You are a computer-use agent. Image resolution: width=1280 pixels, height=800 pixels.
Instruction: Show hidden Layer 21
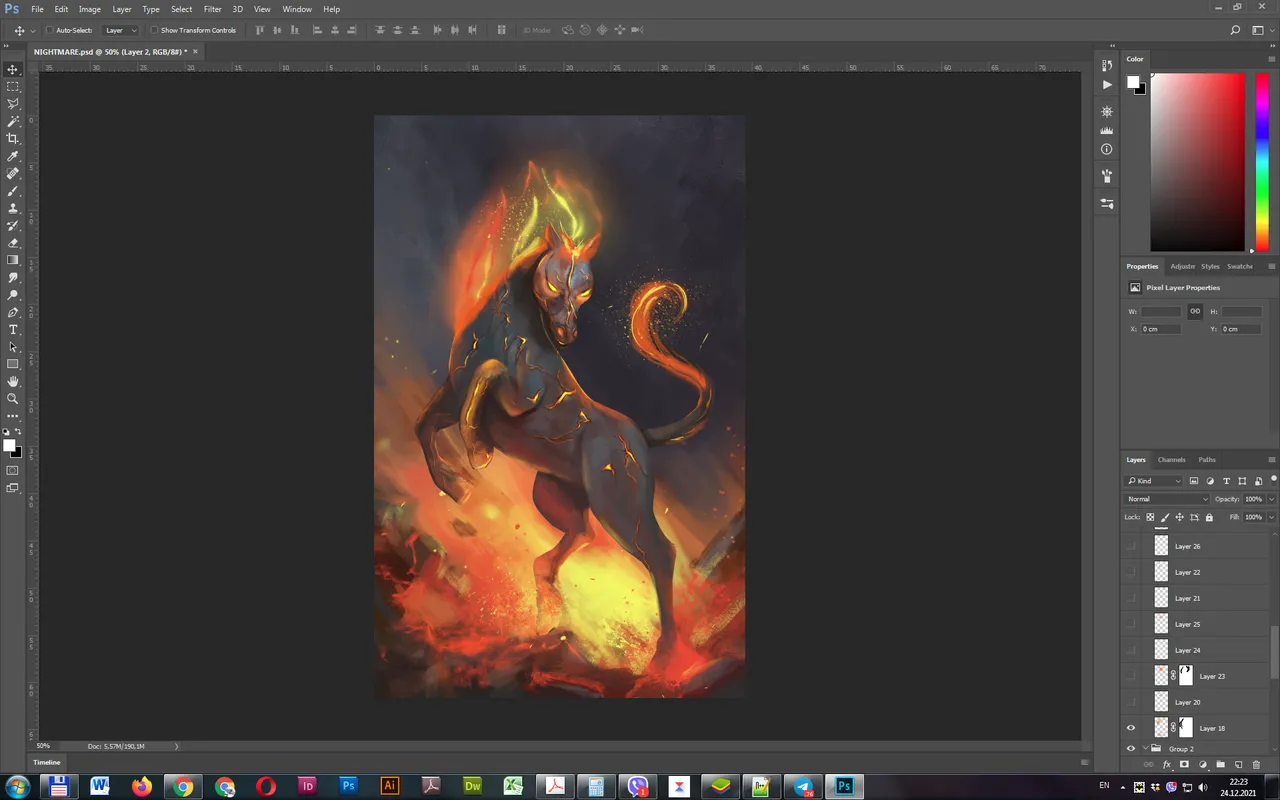coord(1131,598)
